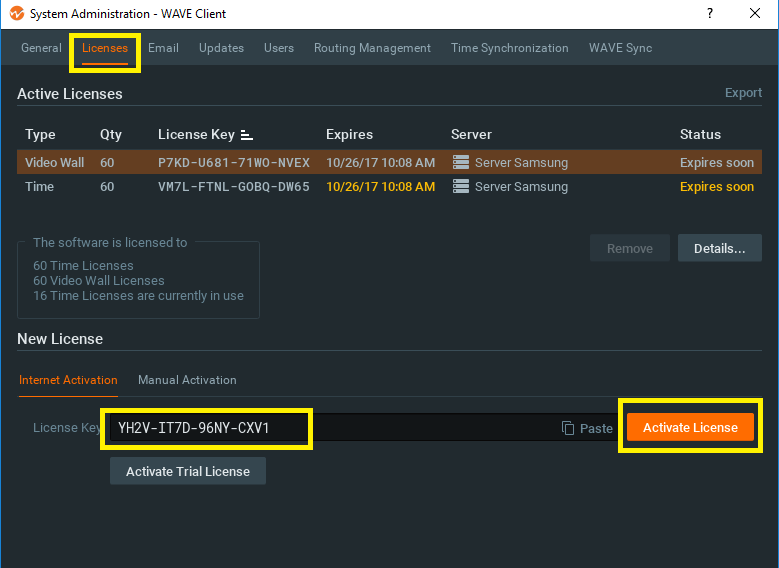Select the Time license row
779x568 pixels.
point(390,187)
